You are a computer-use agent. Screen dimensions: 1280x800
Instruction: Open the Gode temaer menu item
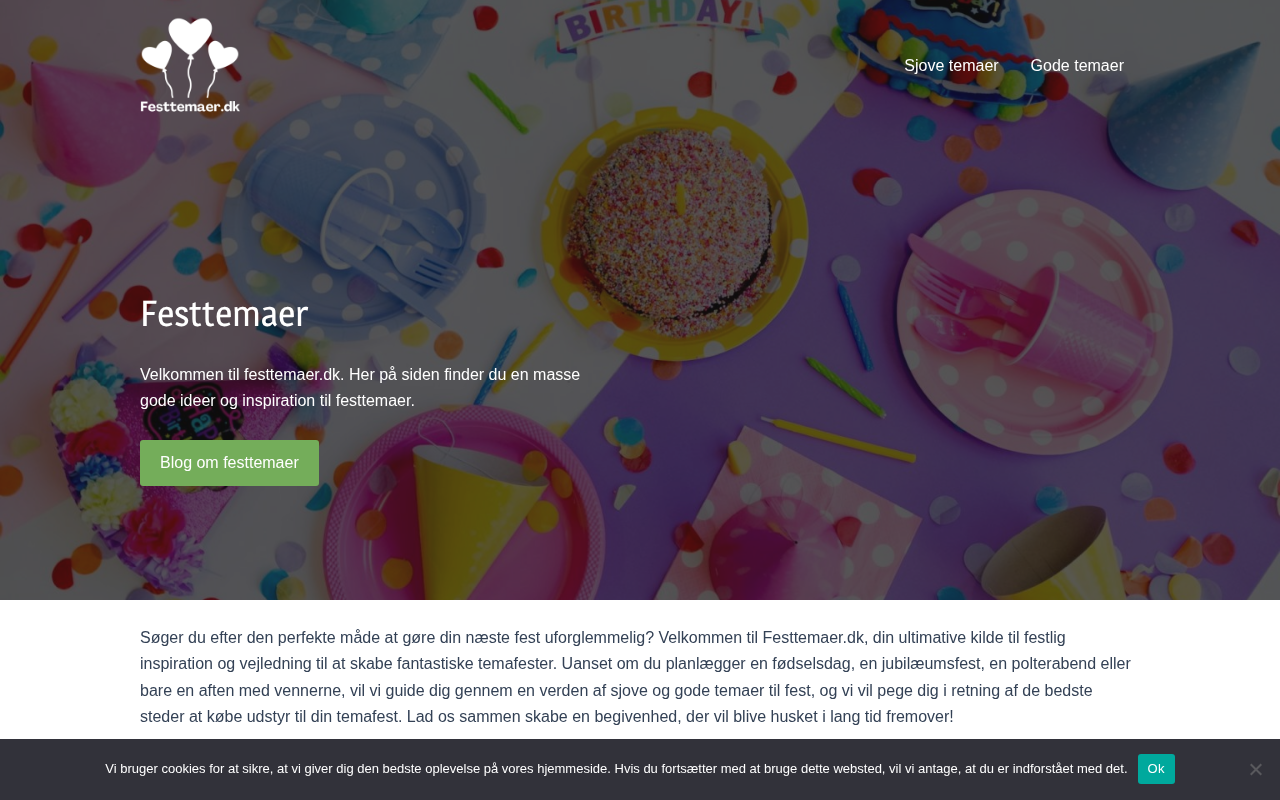click(1077, 66)
